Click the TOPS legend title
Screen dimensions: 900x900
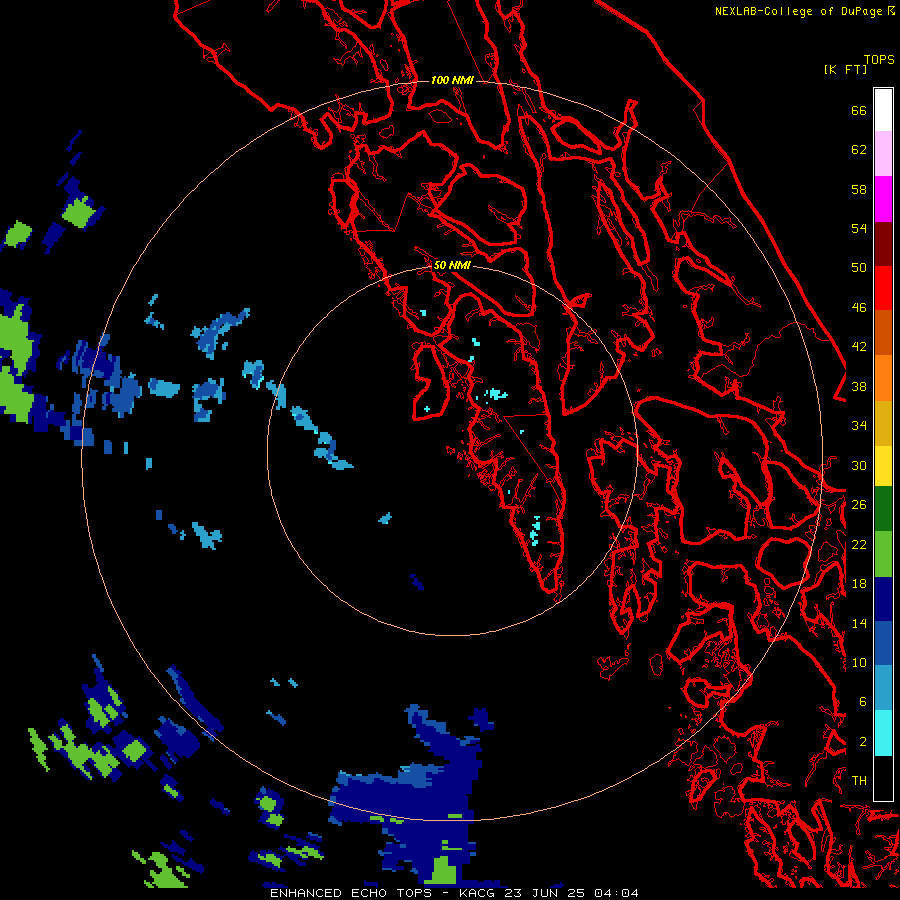pos(879,59)
